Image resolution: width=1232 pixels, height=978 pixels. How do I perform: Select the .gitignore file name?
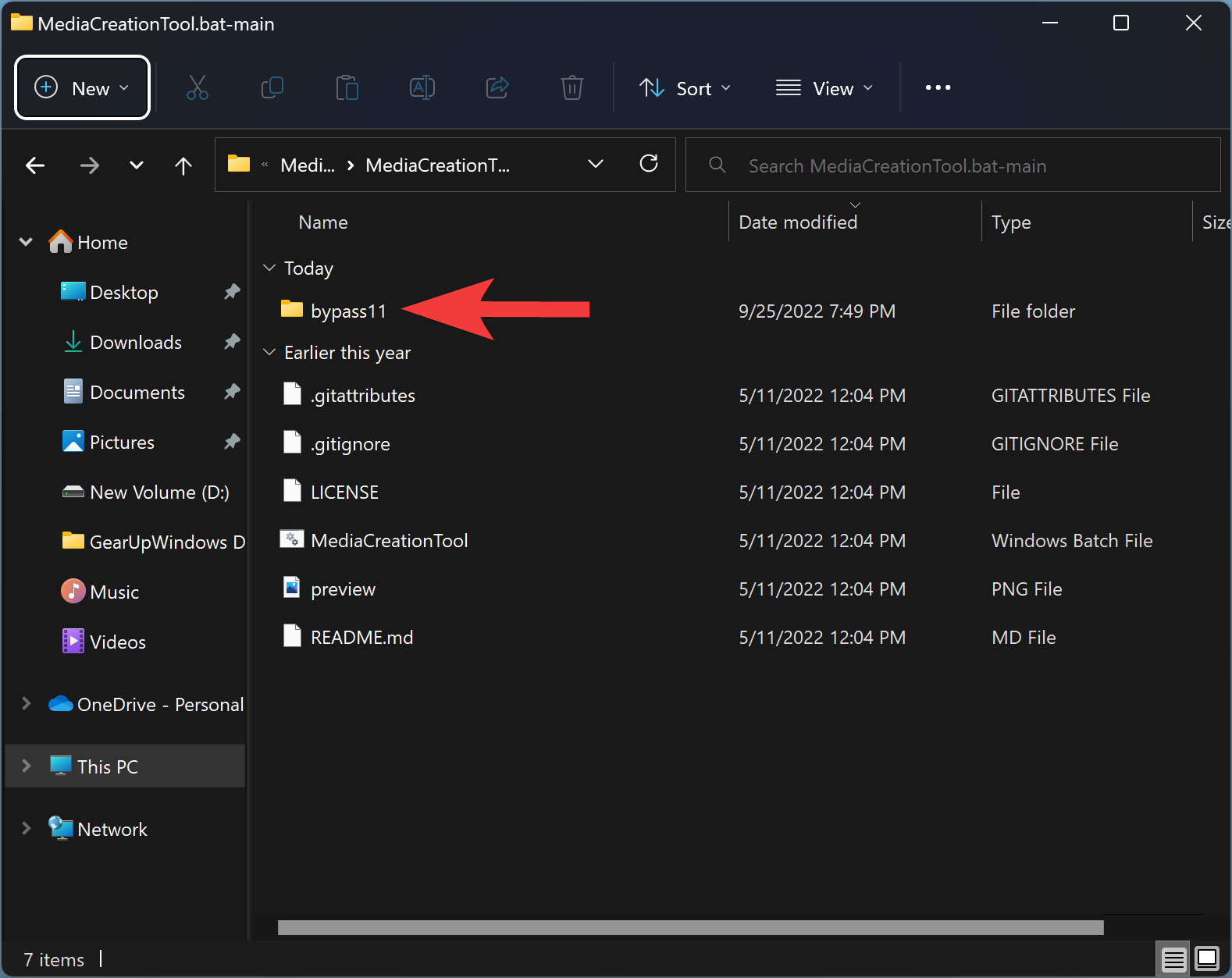(x=351, y=444)
